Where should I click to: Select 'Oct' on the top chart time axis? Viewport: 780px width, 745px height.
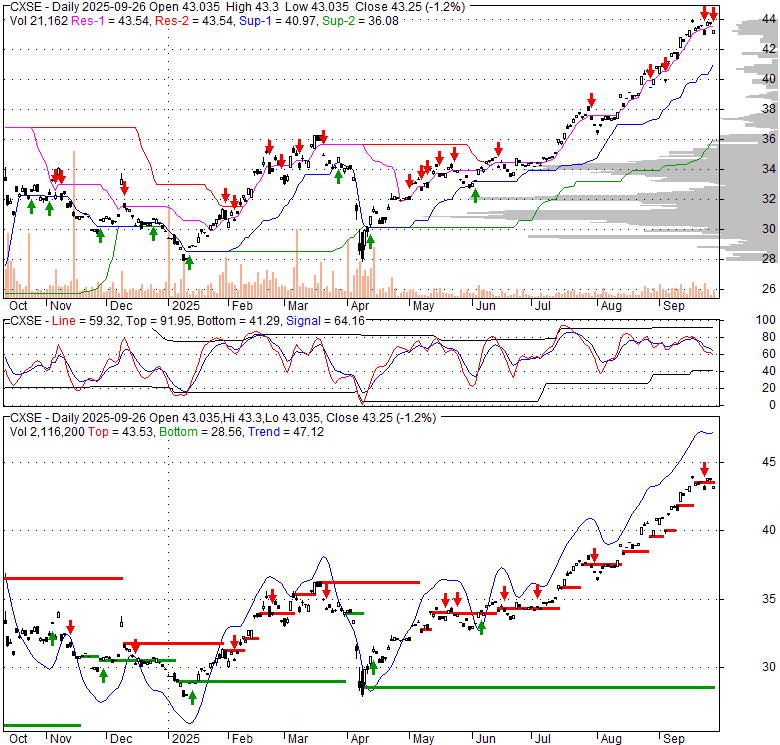(x=18, y=306)
